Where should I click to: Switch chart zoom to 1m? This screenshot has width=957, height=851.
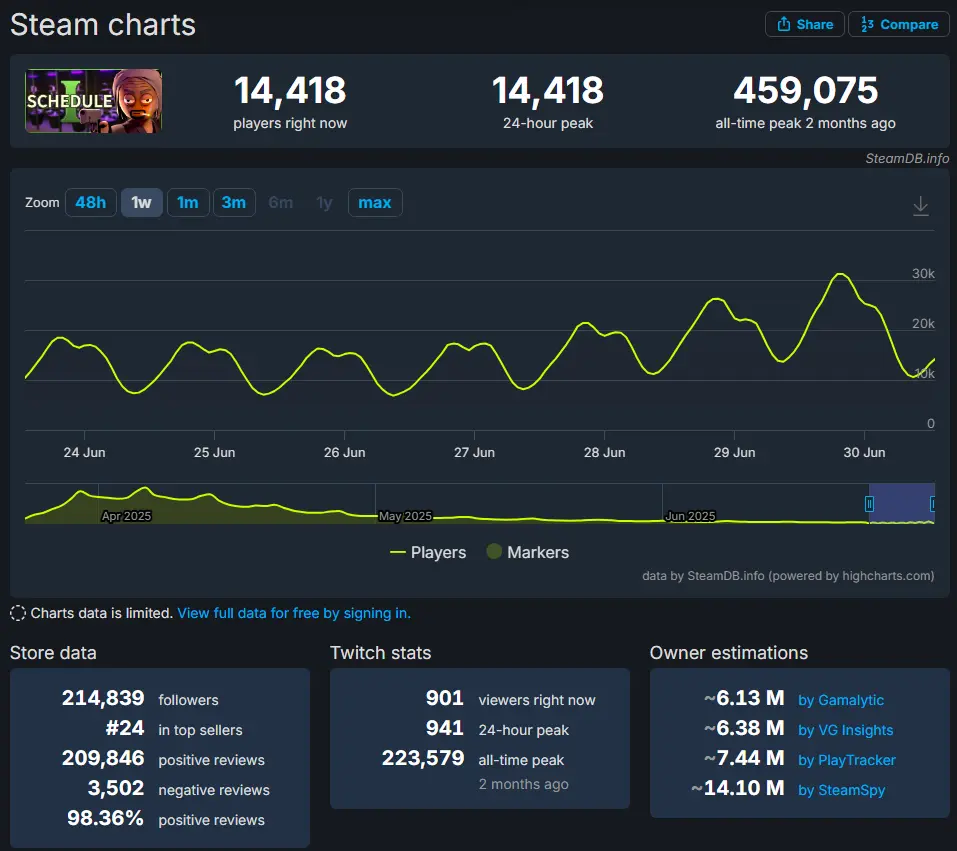187,203
